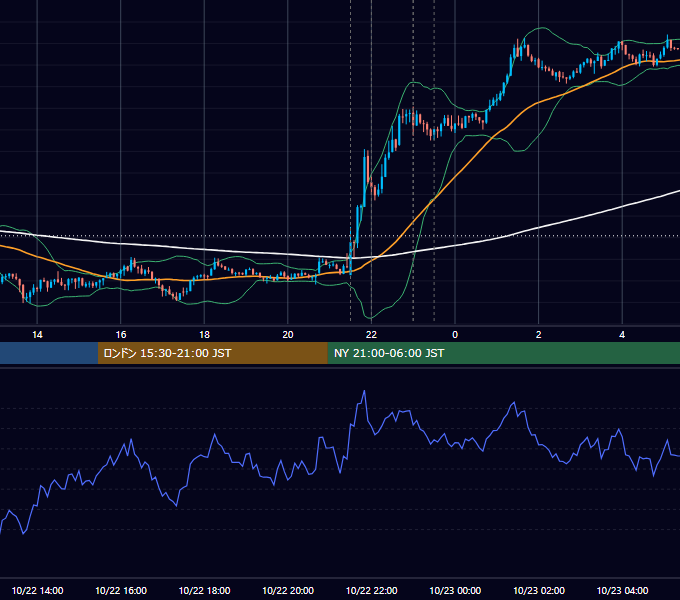Click the blue session bar left of ロンドン
680x600 pixels.
[x=49, y=353]
